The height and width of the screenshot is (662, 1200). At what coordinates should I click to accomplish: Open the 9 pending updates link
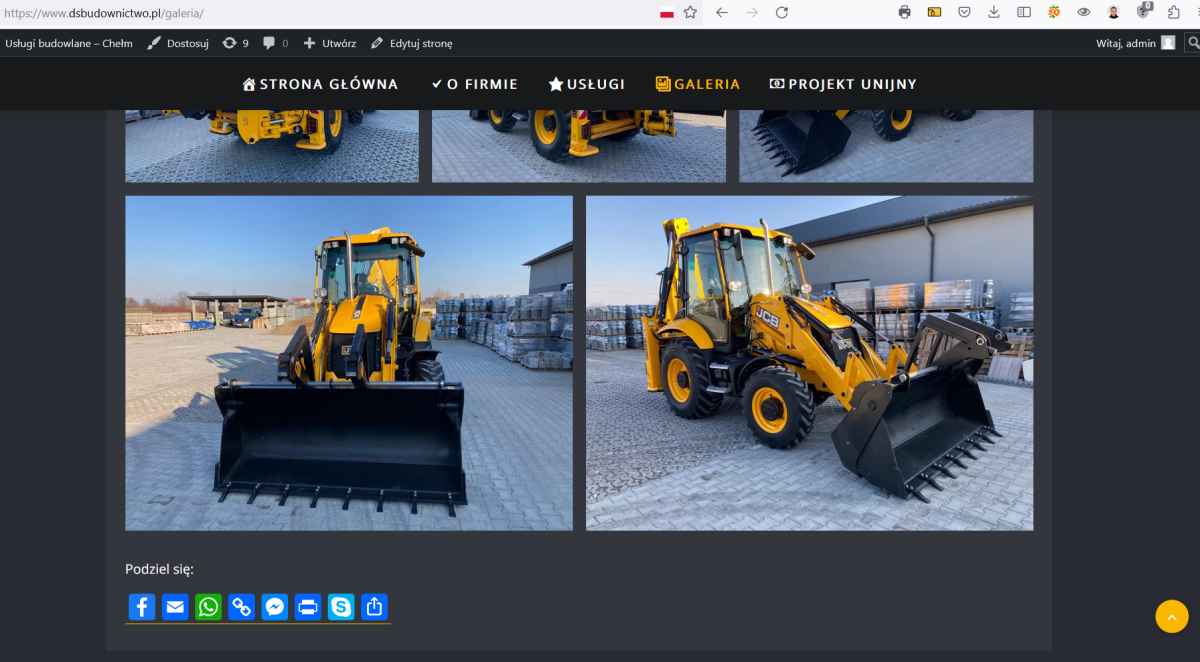point(236,43)
